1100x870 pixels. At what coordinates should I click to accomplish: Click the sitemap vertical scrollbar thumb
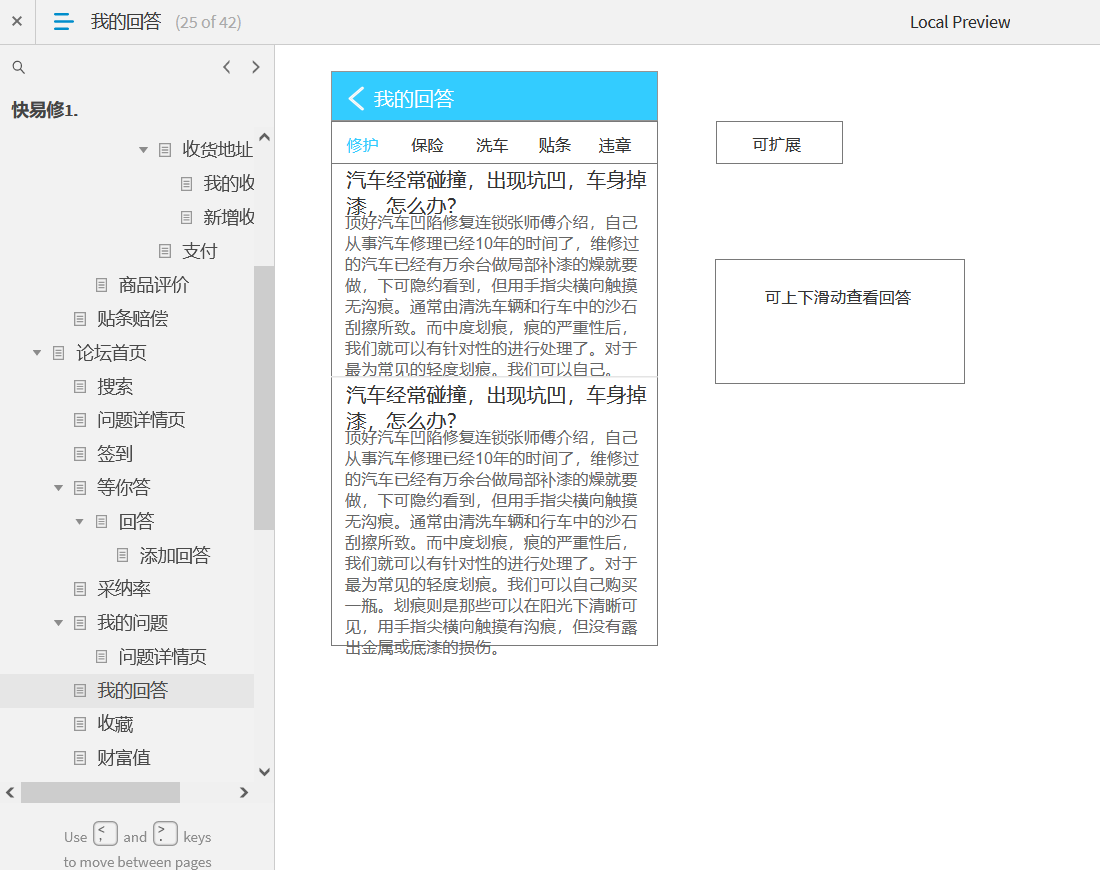pyautogui.click(x=264, y=398)
